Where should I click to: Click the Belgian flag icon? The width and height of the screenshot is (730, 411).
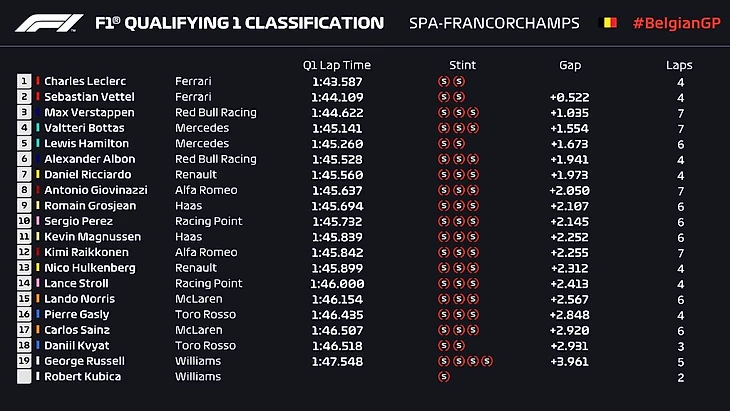[607, 23]
